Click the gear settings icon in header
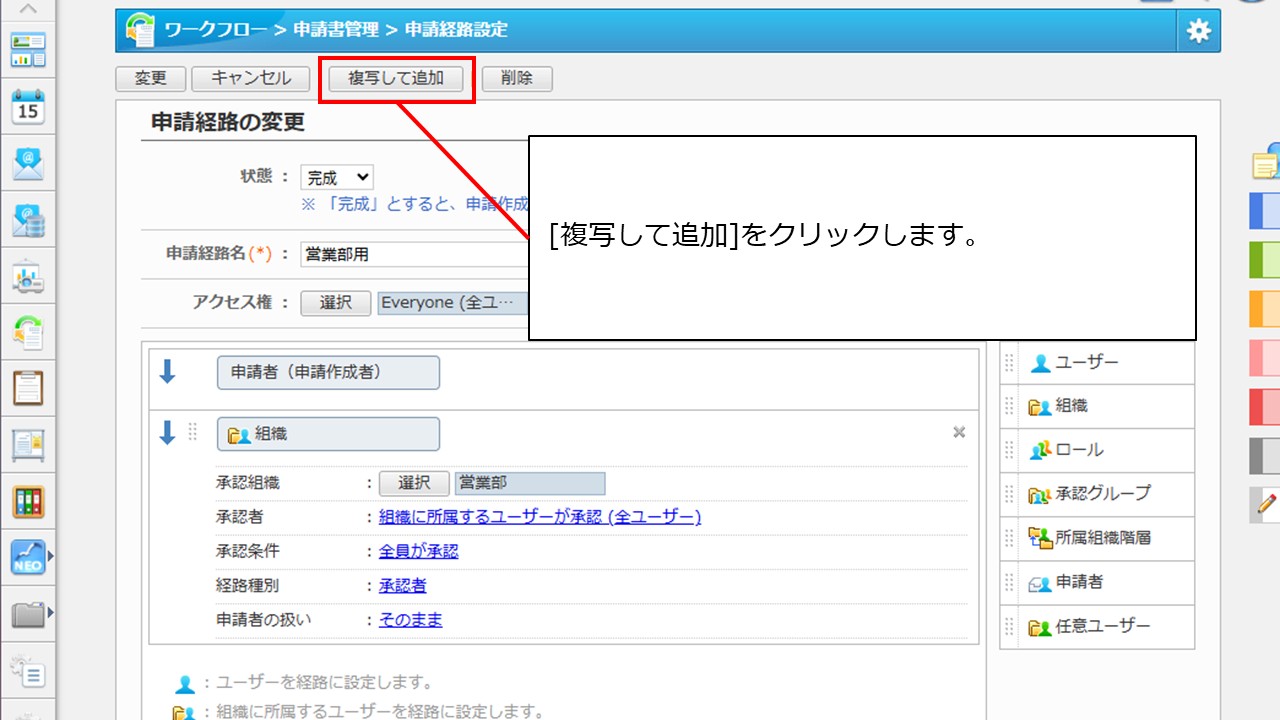Screen dimensions: 1280x720 (x=1198, y=31)
